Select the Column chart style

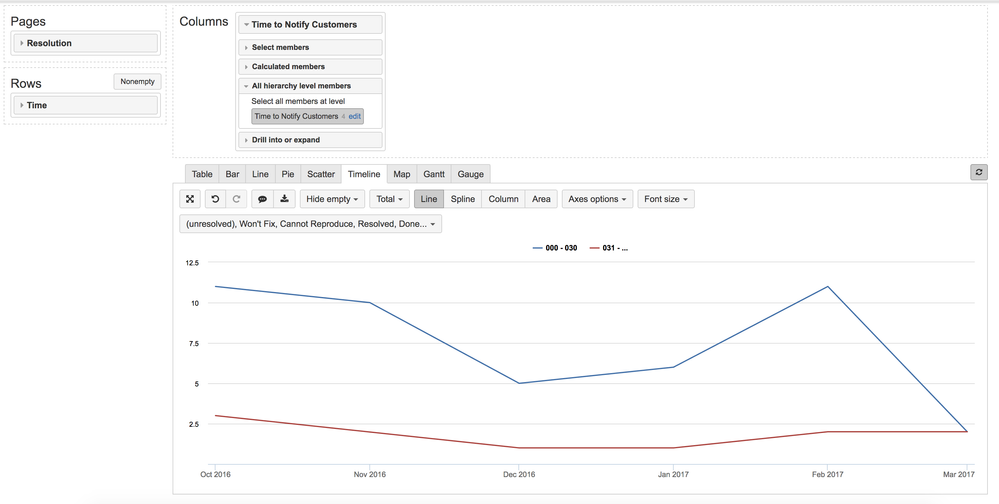(503, 199)
